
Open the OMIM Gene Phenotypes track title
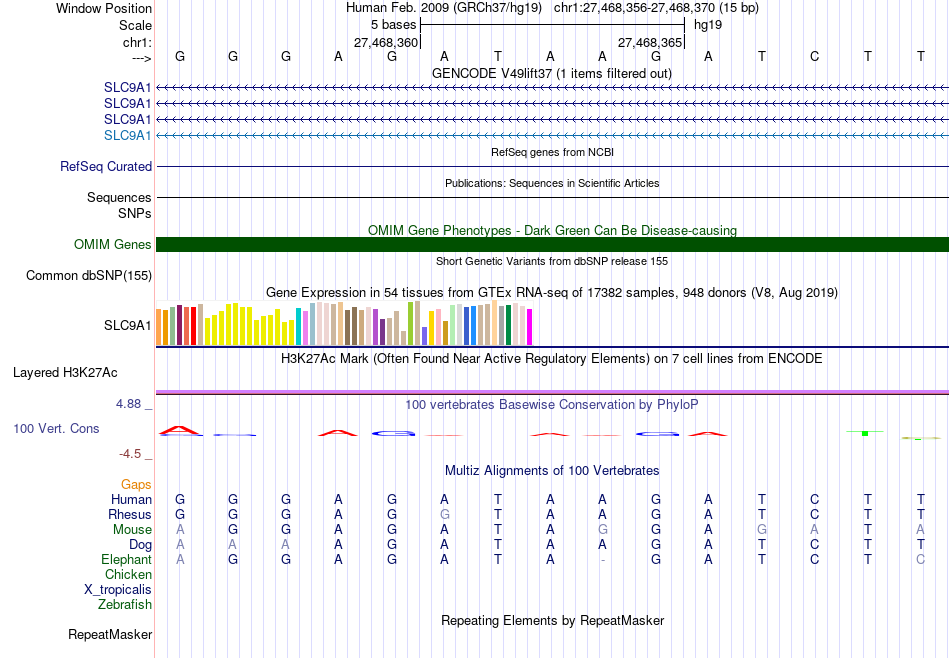coord(552,230)
